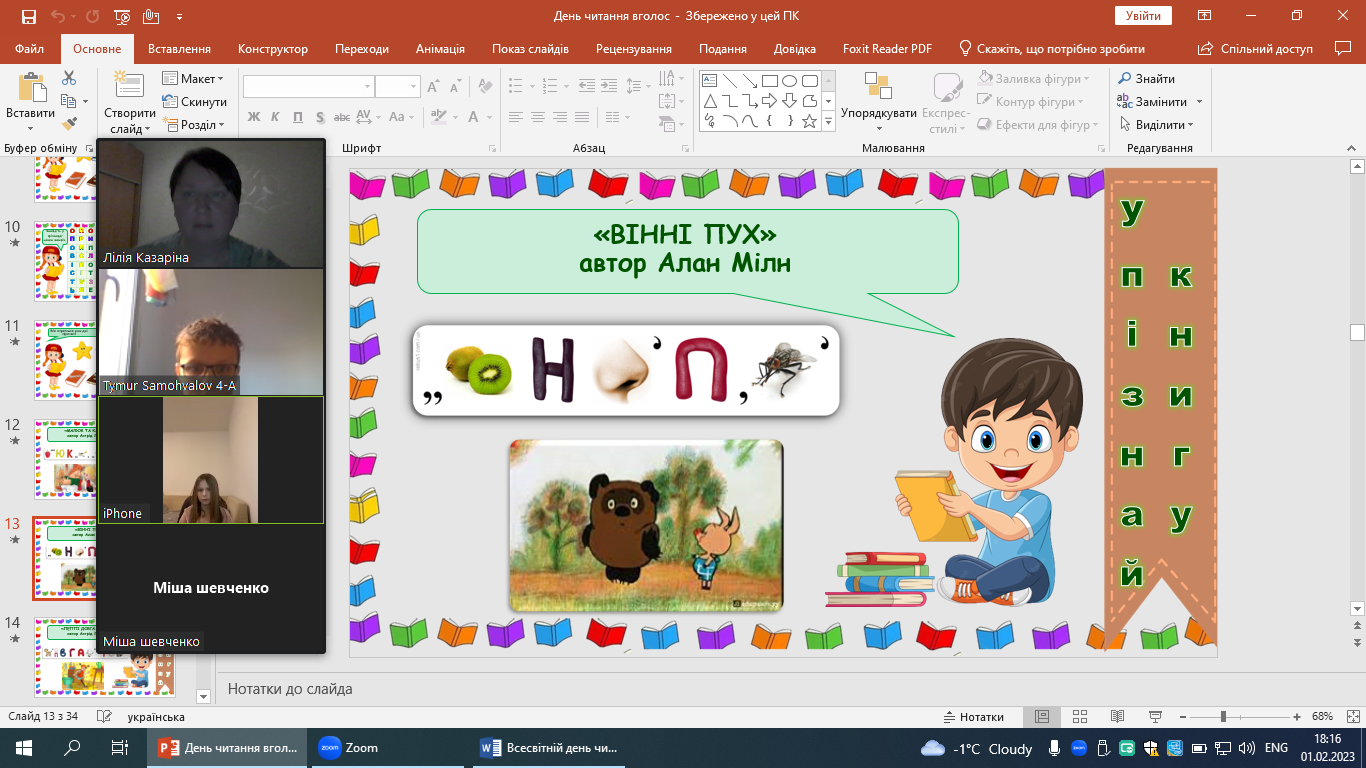Click the Упорядкувати arrange icon
This screenshot has width=1366, height=768.
(x=878, y=87)
